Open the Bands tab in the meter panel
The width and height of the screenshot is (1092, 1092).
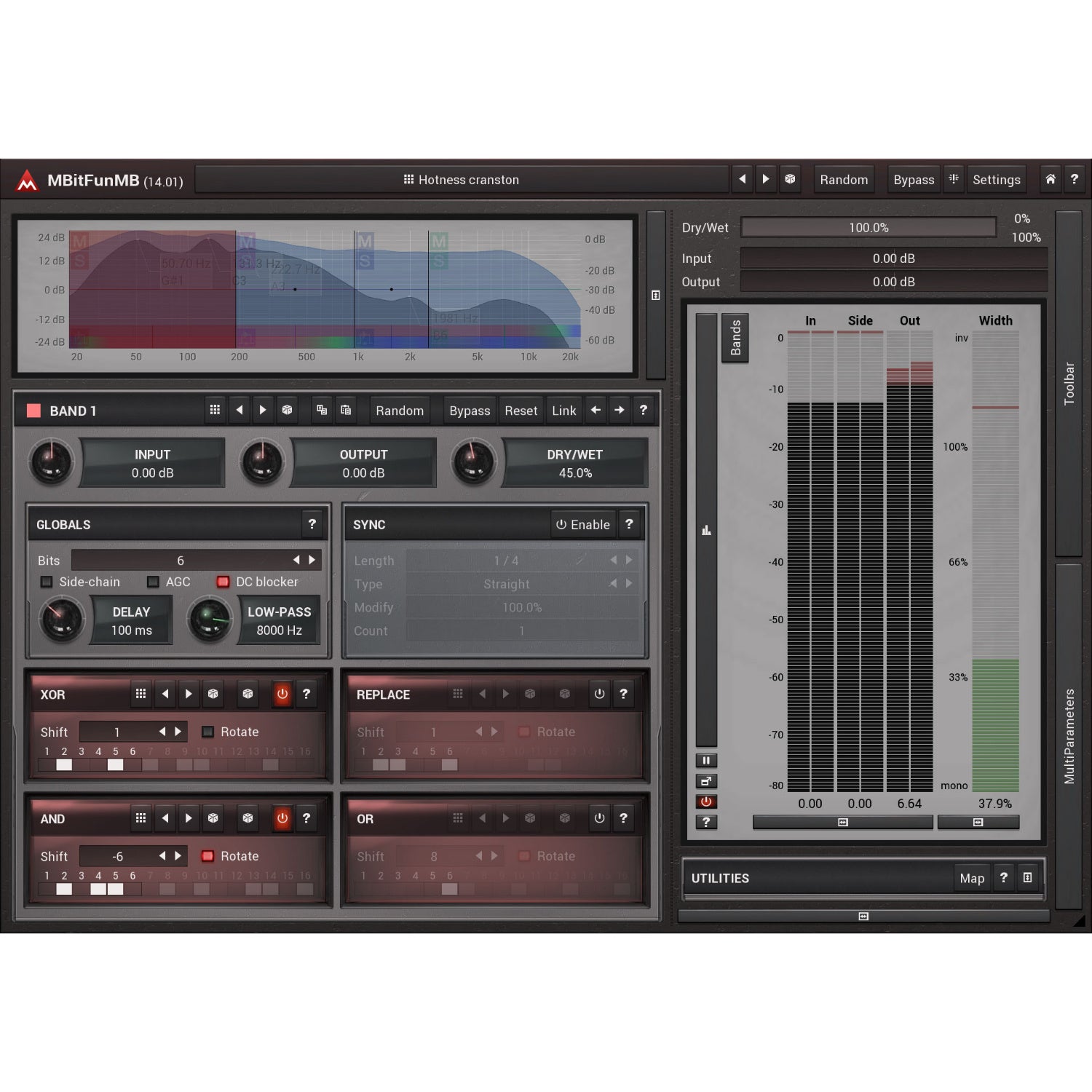pos(735,338)
